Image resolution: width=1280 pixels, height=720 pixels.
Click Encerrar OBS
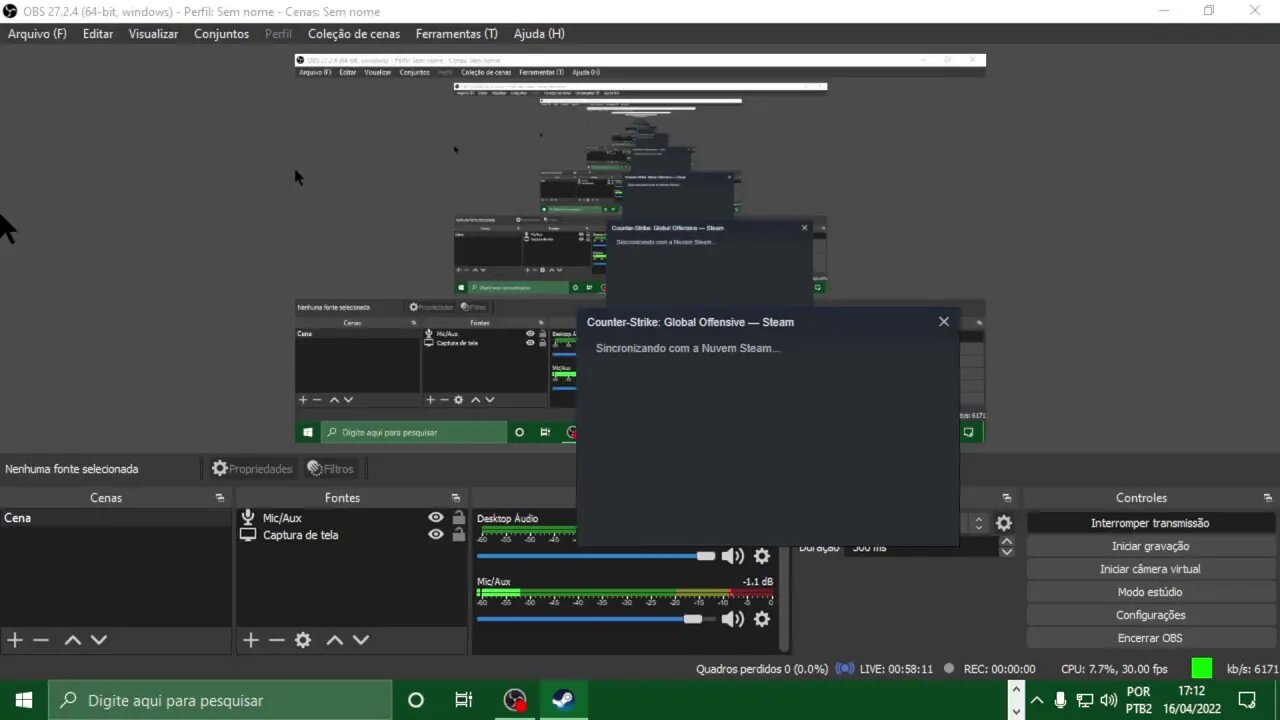coord(1150,638)
